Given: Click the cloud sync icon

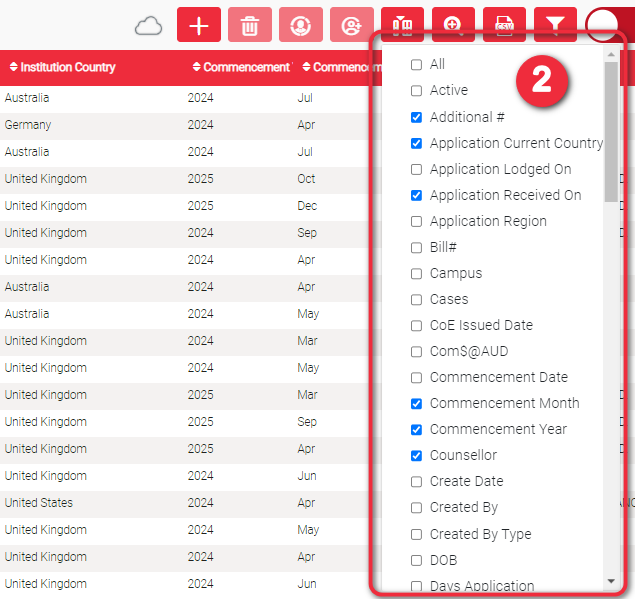Looking at the screenshot, I should click(x=149, y=26).
